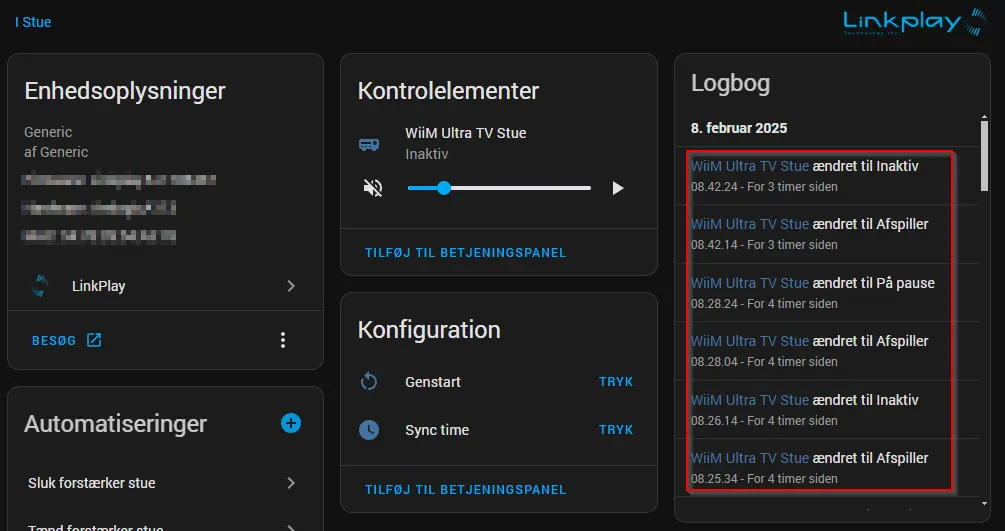Click the Sync time label

pos(437,430)
